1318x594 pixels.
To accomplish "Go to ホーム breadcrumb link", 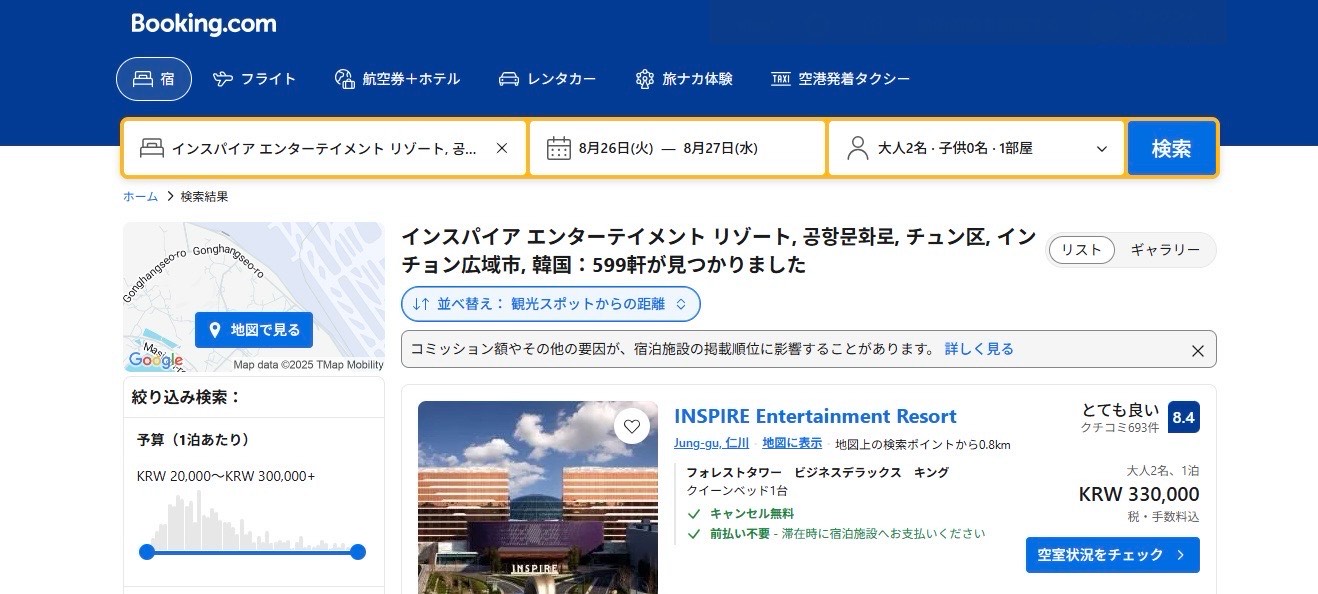I will click(141, 196).
